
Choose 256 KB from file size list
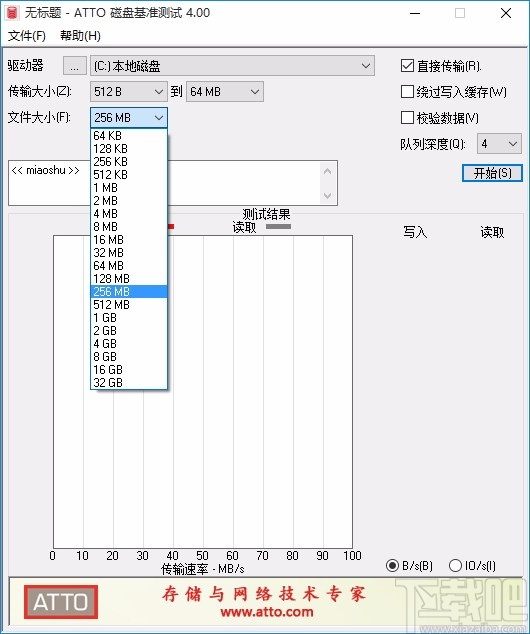click(129, 162)
